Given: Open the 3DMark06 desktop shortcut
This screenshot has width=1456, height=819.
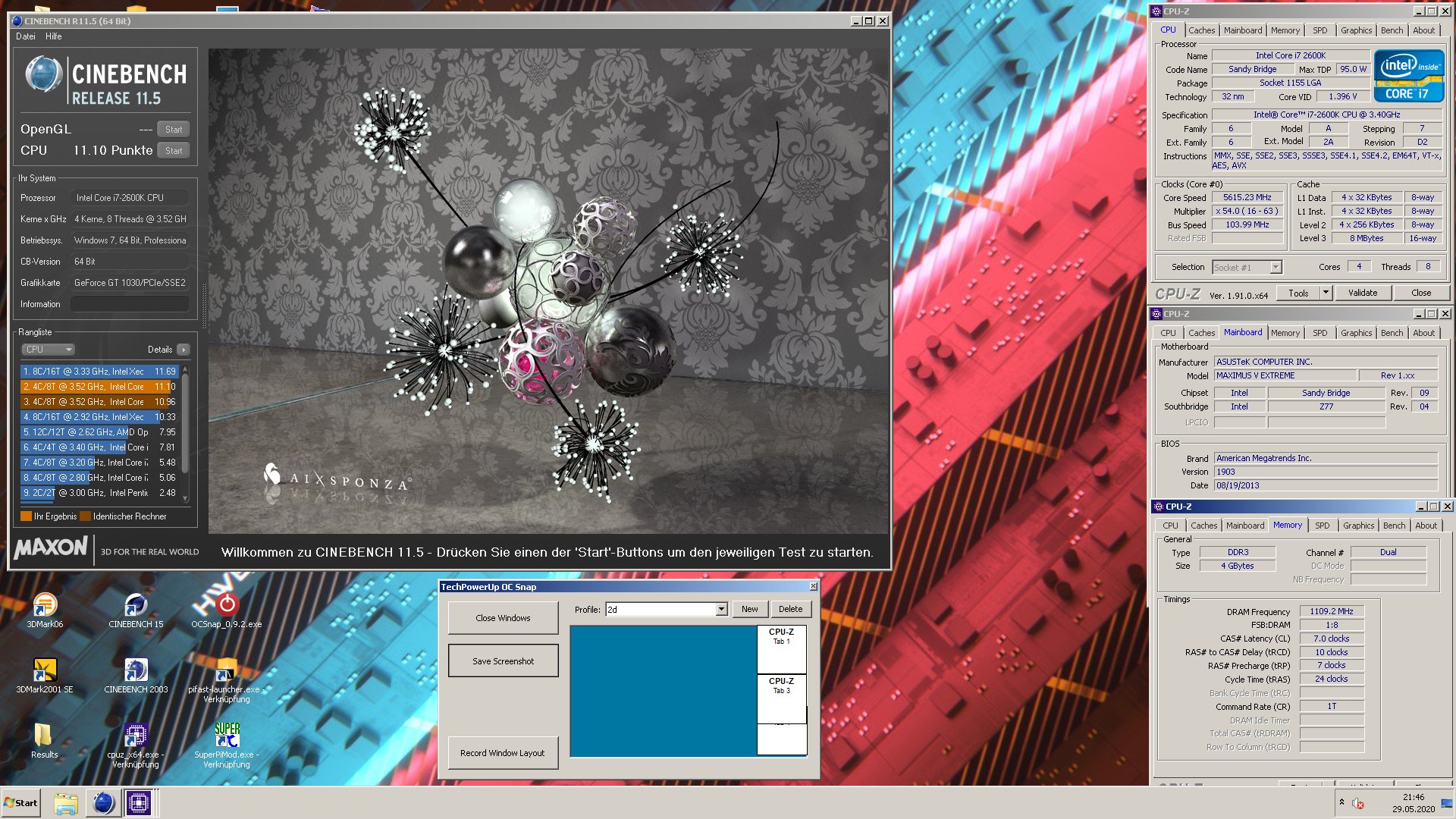Looking at the screenshot, I should point(45,610).
